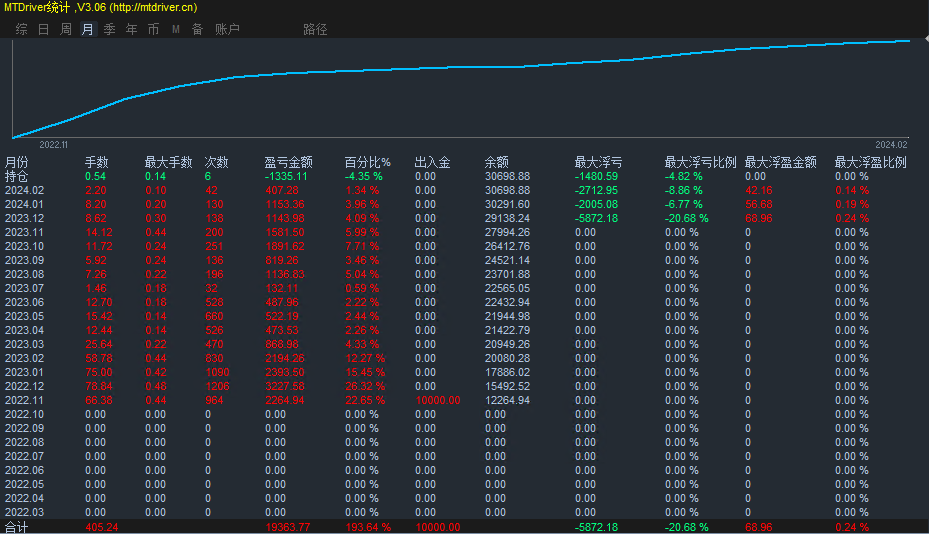This screenshot has width=929, height=534.
Task: Click the balance value 12264.94
Action: pyautogui.click(x=507, y=400)
